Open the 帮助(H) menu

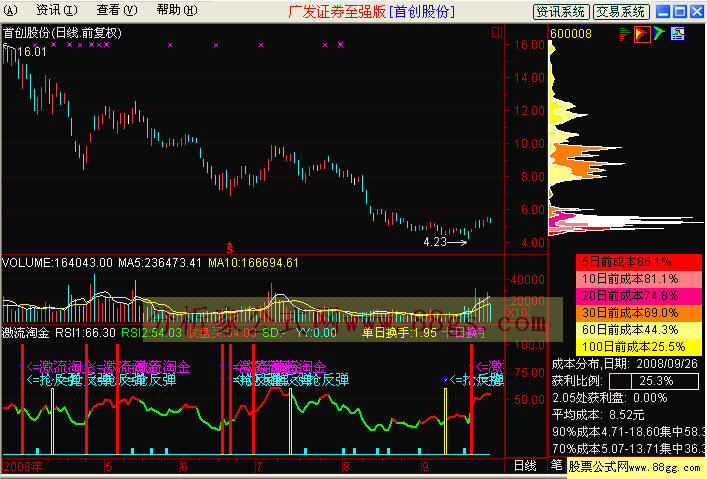177,10
